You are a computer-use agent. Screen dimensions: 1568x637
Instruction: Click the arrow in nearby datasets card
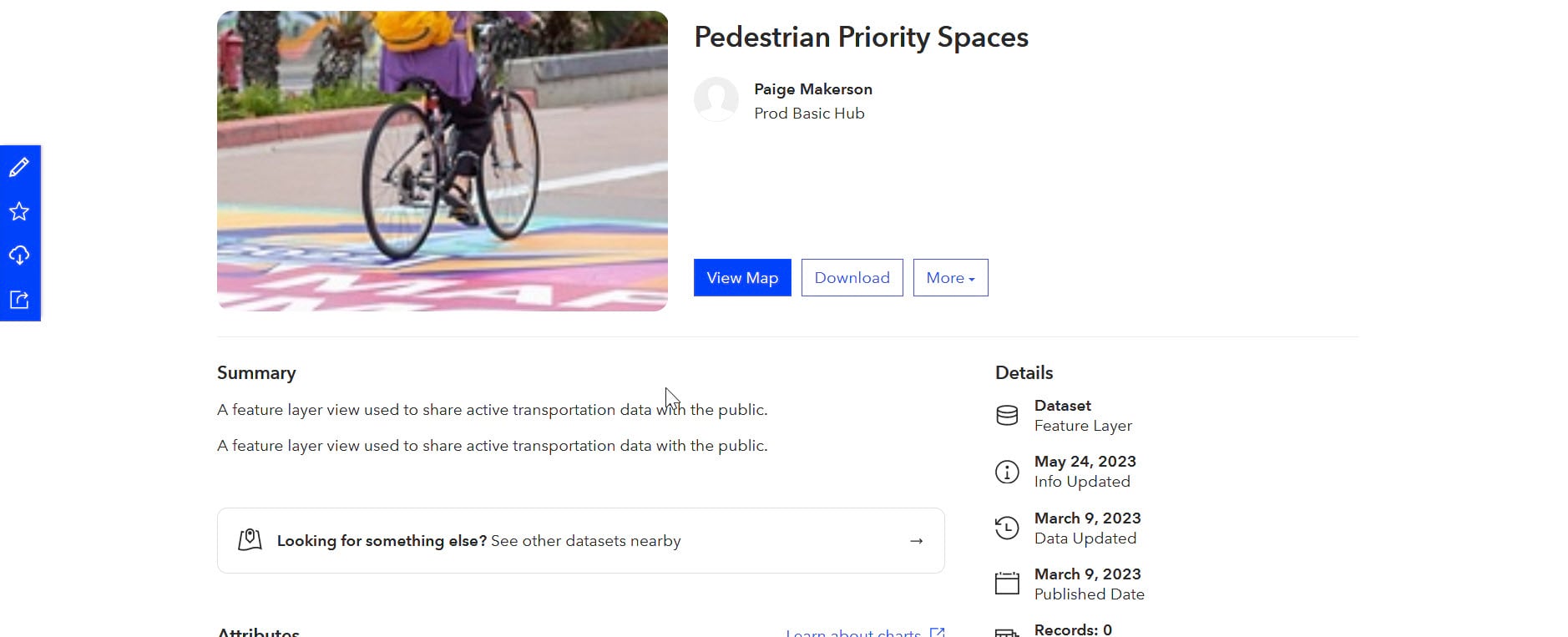pos(916,541)
